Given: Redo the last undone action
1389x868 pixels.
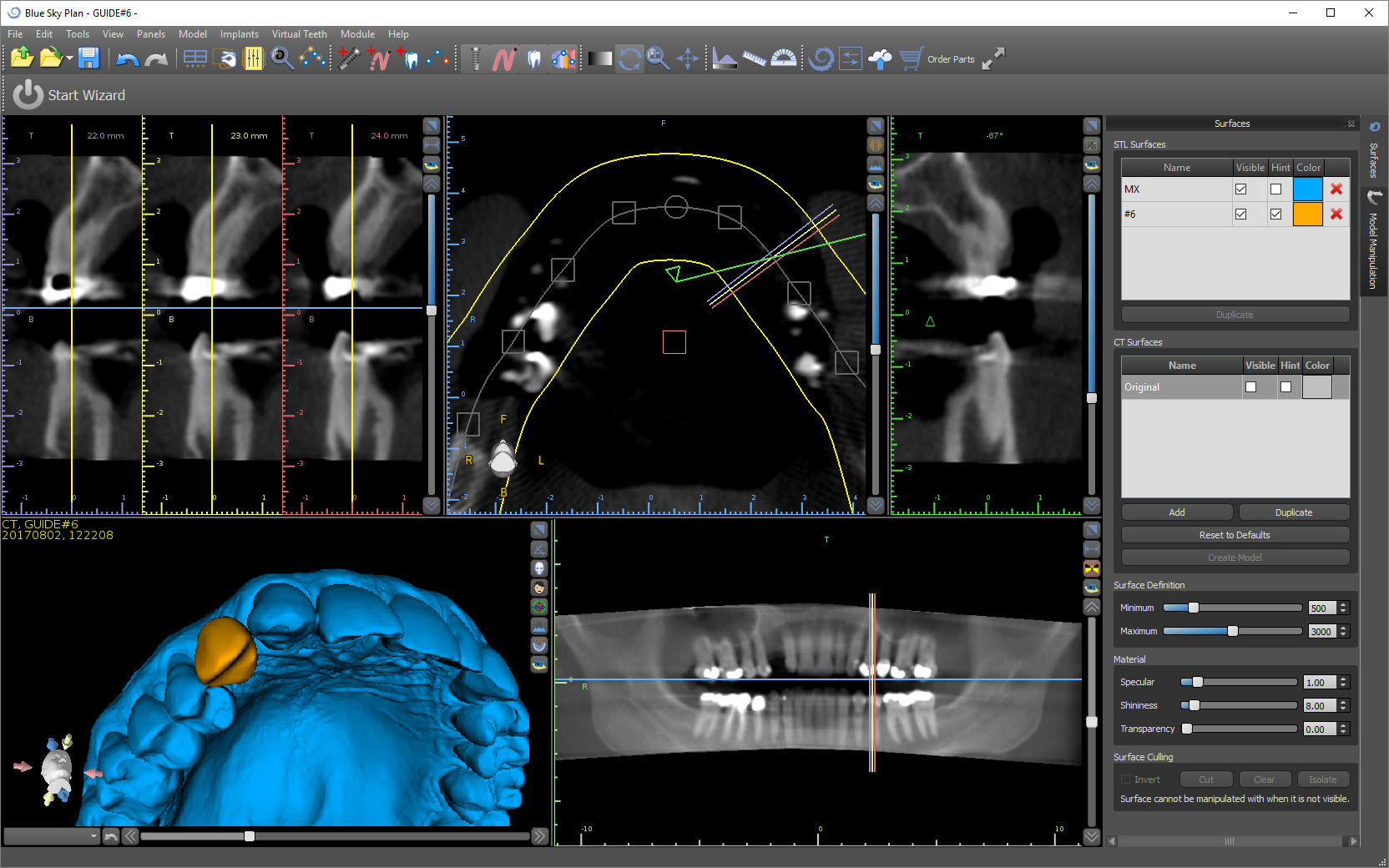Looking at the screenshot, I should click(157, 58).
